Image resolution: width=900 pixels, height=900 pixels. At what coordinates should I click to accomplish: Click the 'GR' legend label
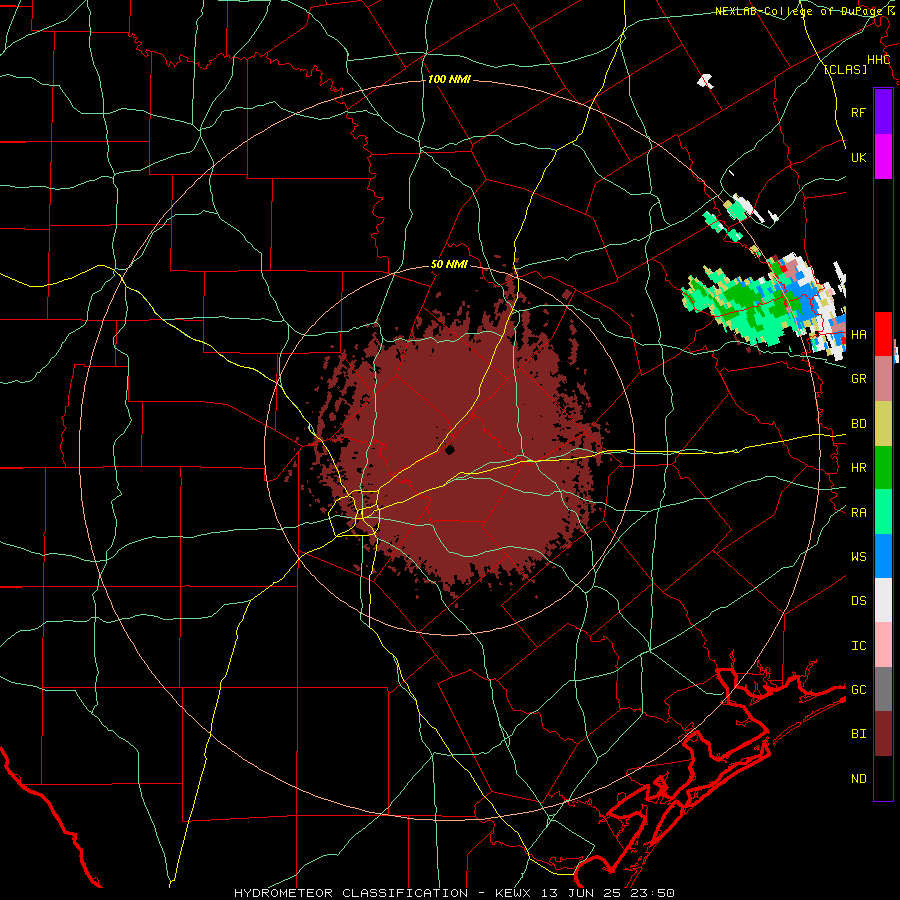(858, 379)
